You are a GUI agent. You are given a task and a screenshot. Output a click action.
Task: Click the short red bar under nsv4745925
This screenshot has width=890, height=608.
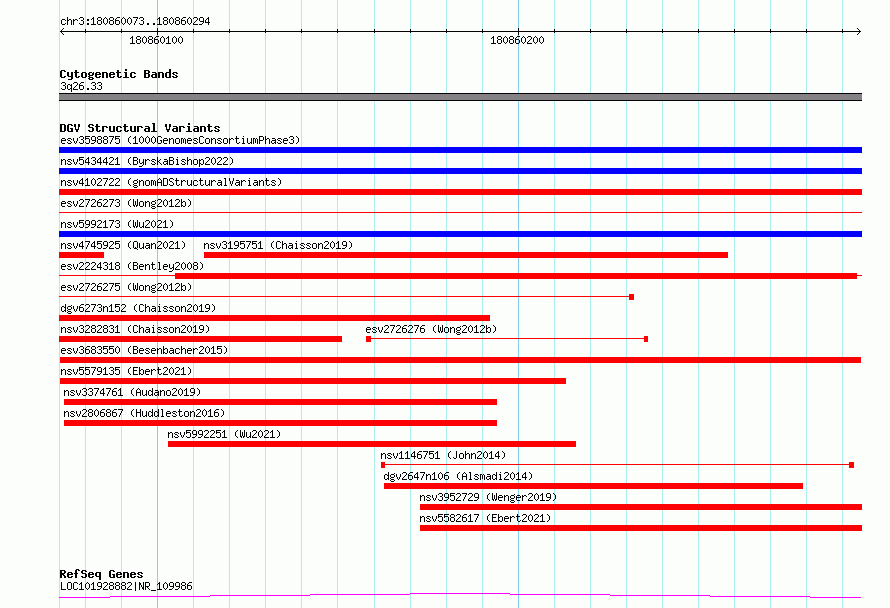[82, 255]
